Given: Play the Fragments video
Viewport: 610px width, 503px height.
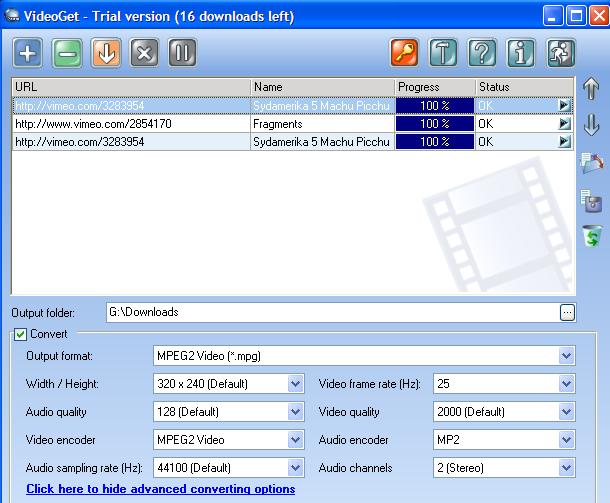Looking at the screenshot, I should pos(564,124).
